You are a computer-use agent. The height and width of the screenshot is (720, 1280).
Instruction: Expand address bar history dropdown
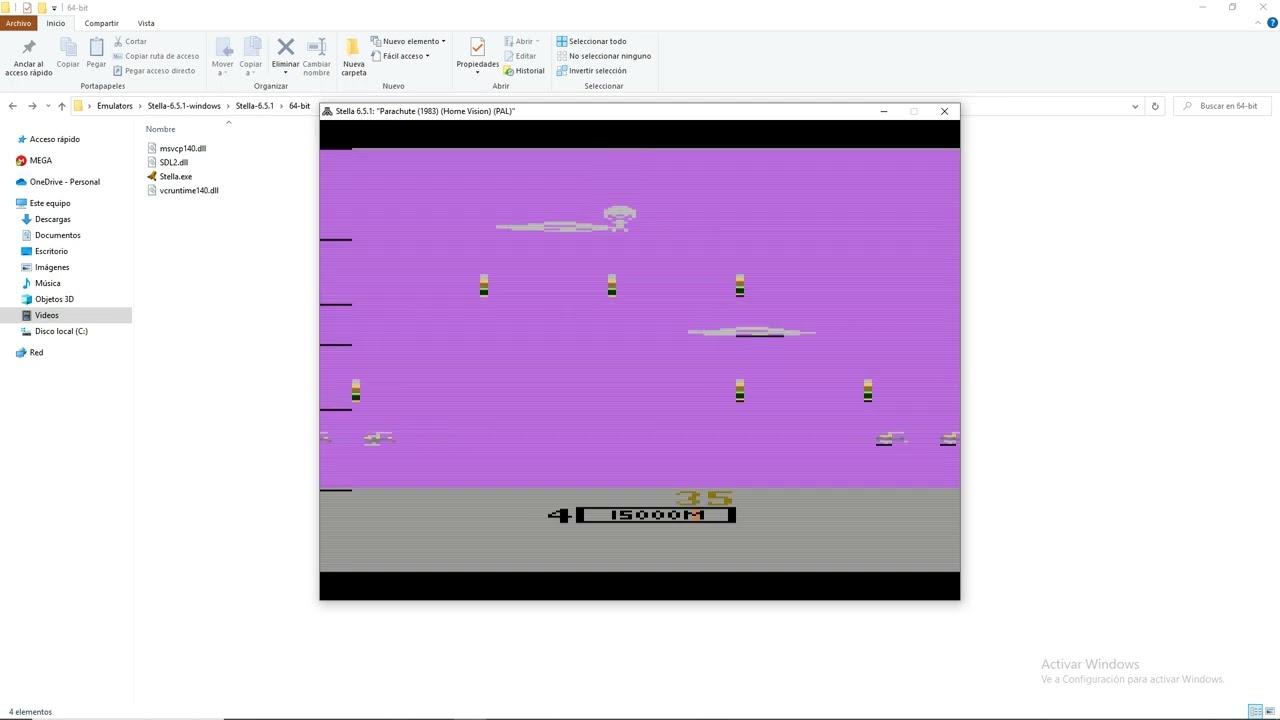click(1135, 106)
